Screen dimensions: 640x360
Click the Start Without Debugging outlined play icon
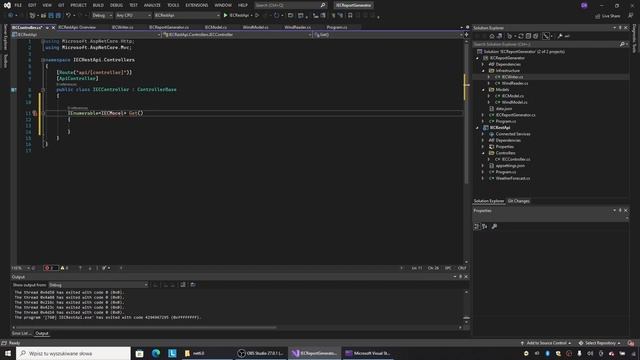click(x=257, y=16)
